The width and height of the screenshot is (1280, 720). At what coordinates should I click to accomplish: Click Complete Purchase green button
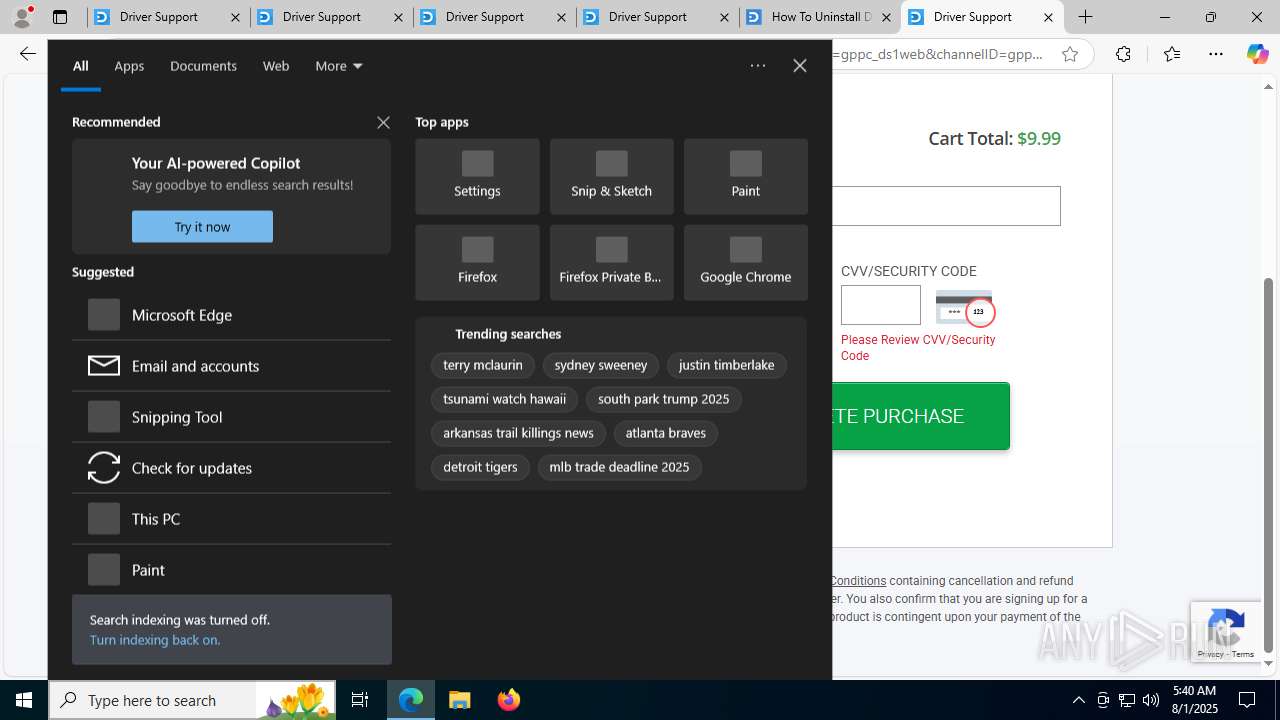[920, 416]
